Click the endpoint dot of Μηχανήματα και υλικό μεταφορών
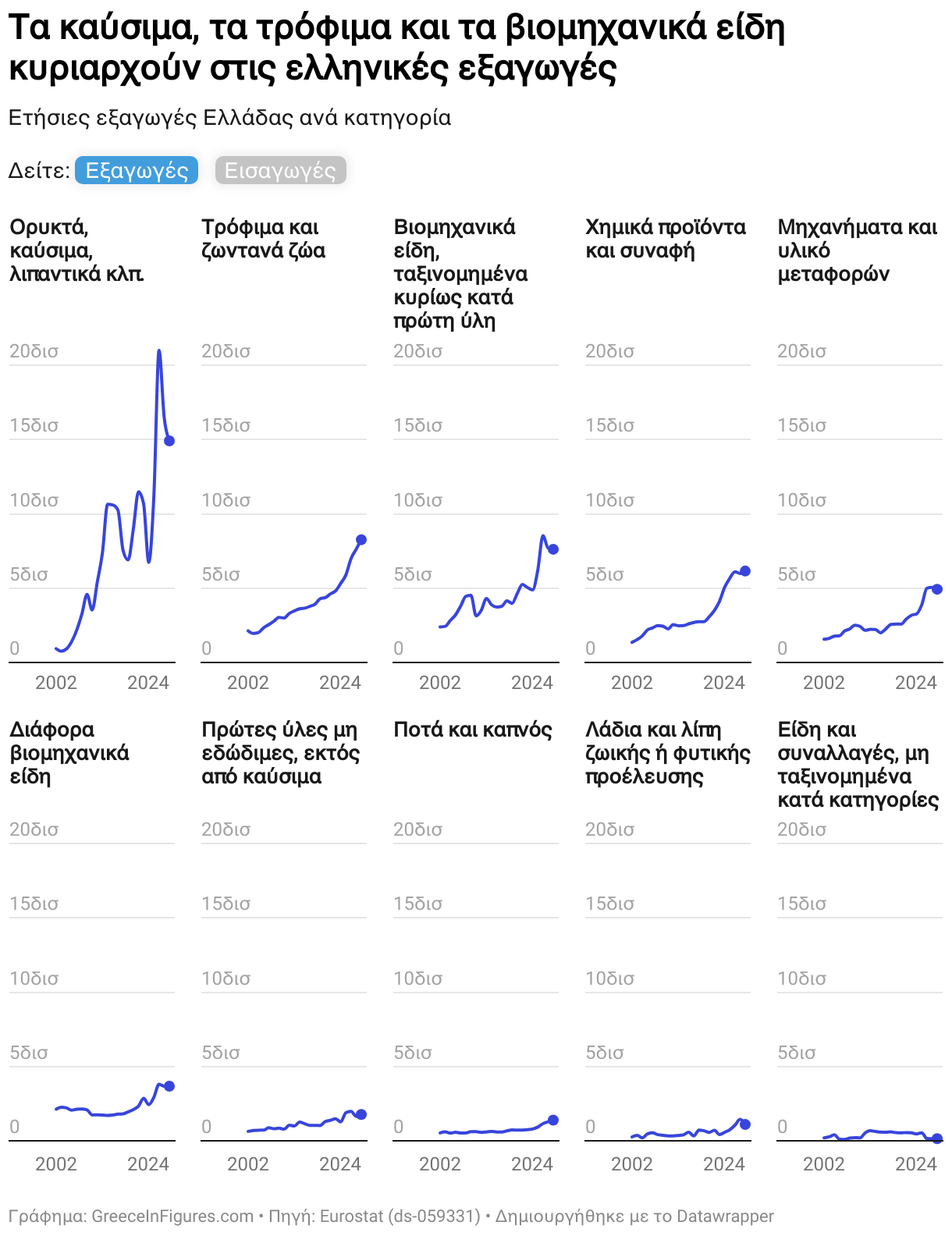952x1236 pixels. point(937,589)
